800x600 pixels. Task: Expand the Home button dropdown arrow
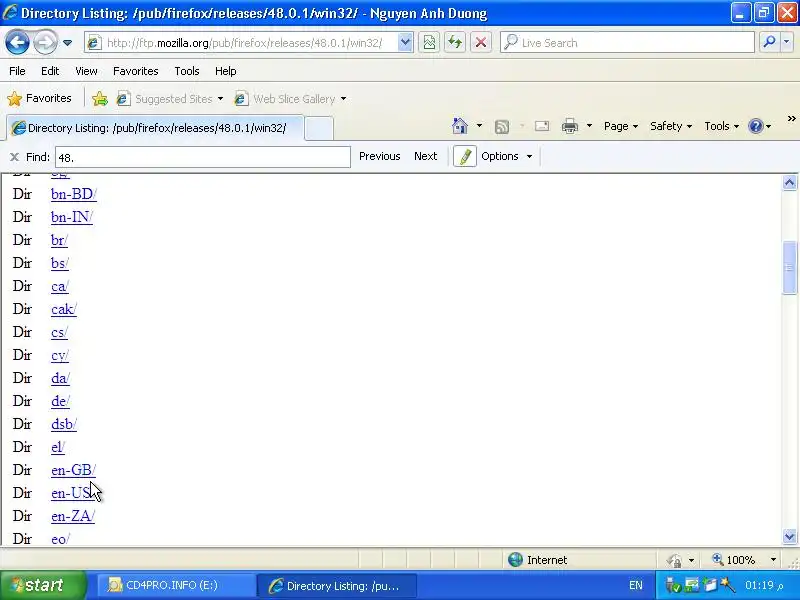[x=479, y=126]
